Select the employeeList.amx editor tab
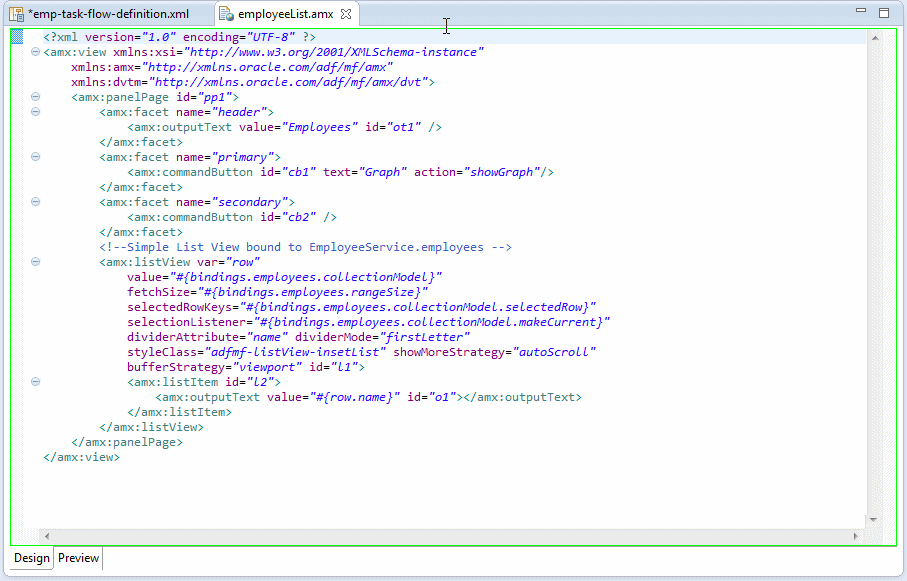The height and width of the screenshot is (581, 907). pos(285,14)
